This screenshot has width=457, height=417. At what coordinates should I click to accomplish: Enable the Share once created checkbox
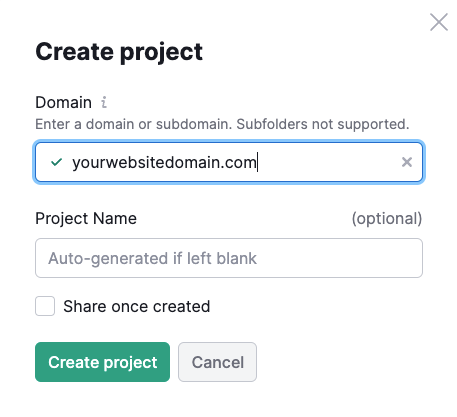click(45, 306)
